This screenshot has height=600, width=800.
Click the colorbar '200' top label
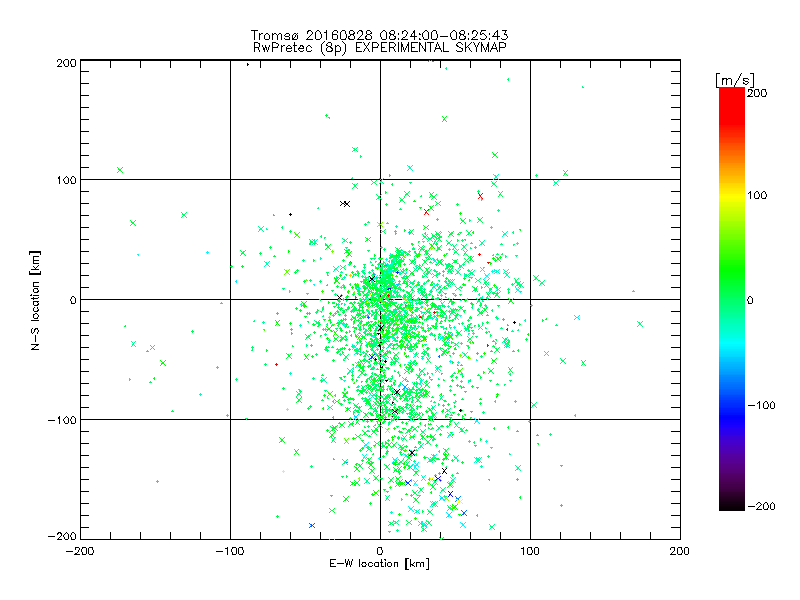(x=757, y=93)
